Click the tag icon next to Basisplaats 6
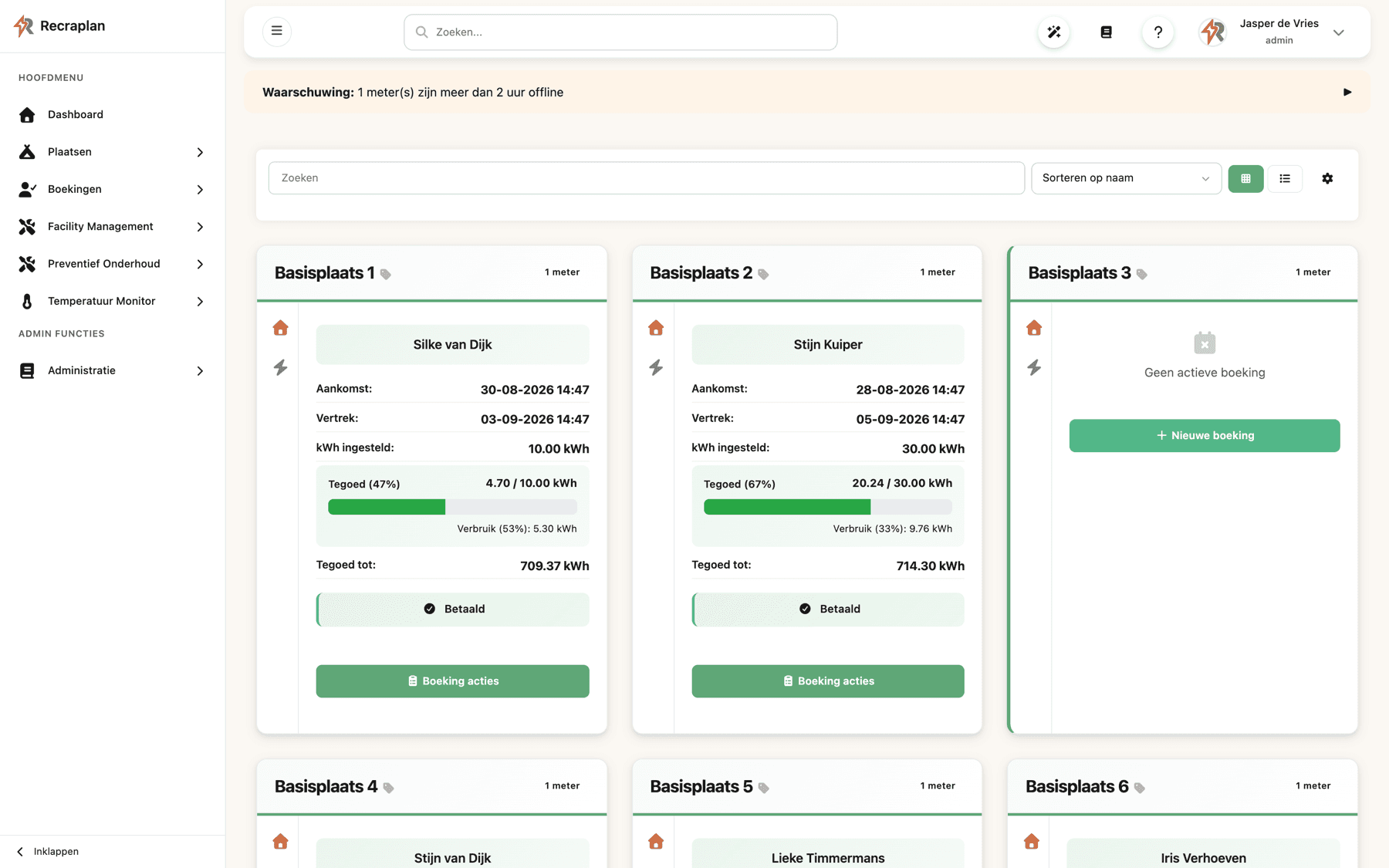Image resolution: width=1389 pixels, height=868 pixels. [x=1140, y=788]
